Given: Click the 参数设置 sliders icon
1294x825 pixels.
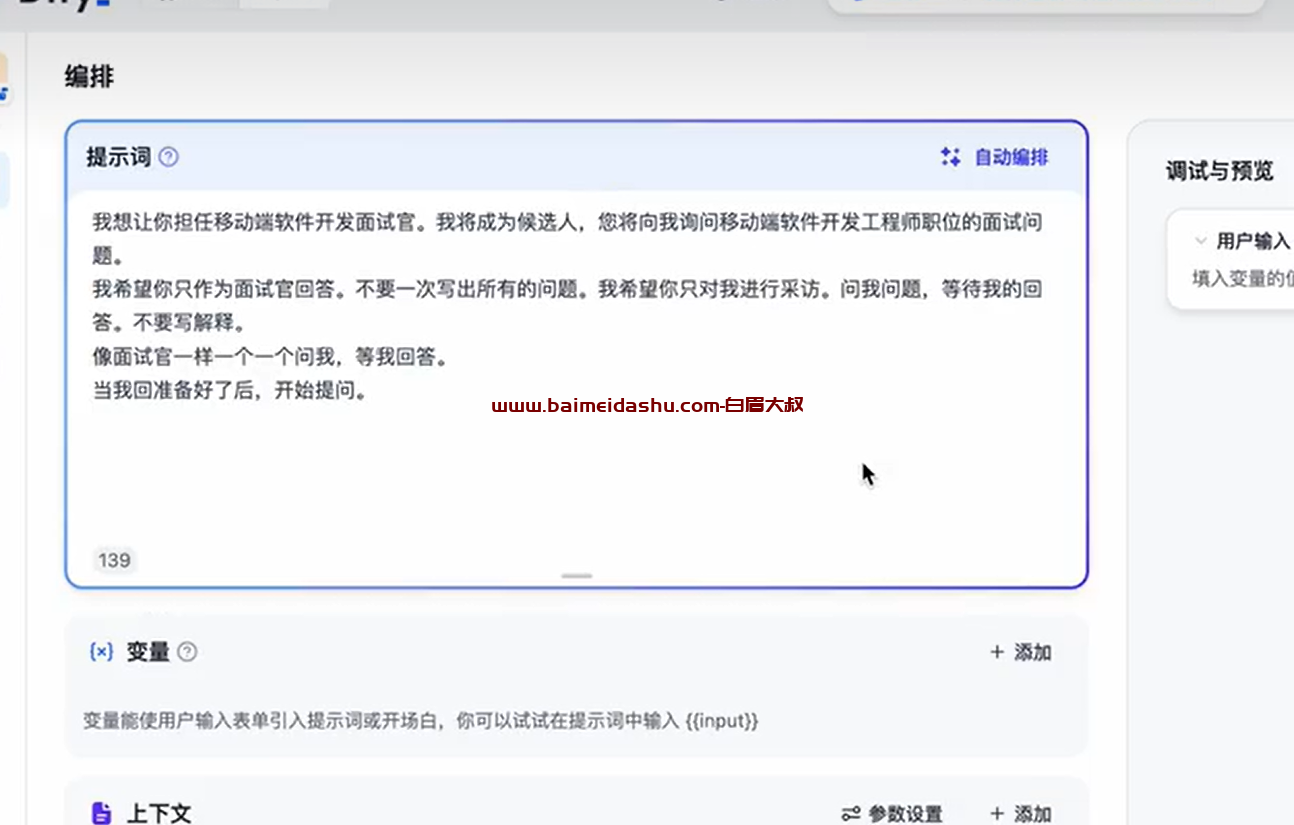Looking at the screenshot, I should 851,814.
